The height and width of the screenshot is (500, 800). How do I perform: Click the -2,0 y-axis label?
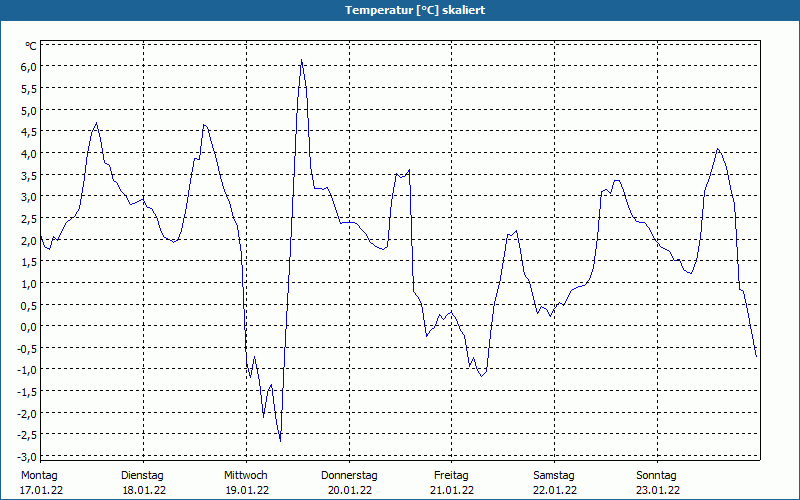[27, 414]
